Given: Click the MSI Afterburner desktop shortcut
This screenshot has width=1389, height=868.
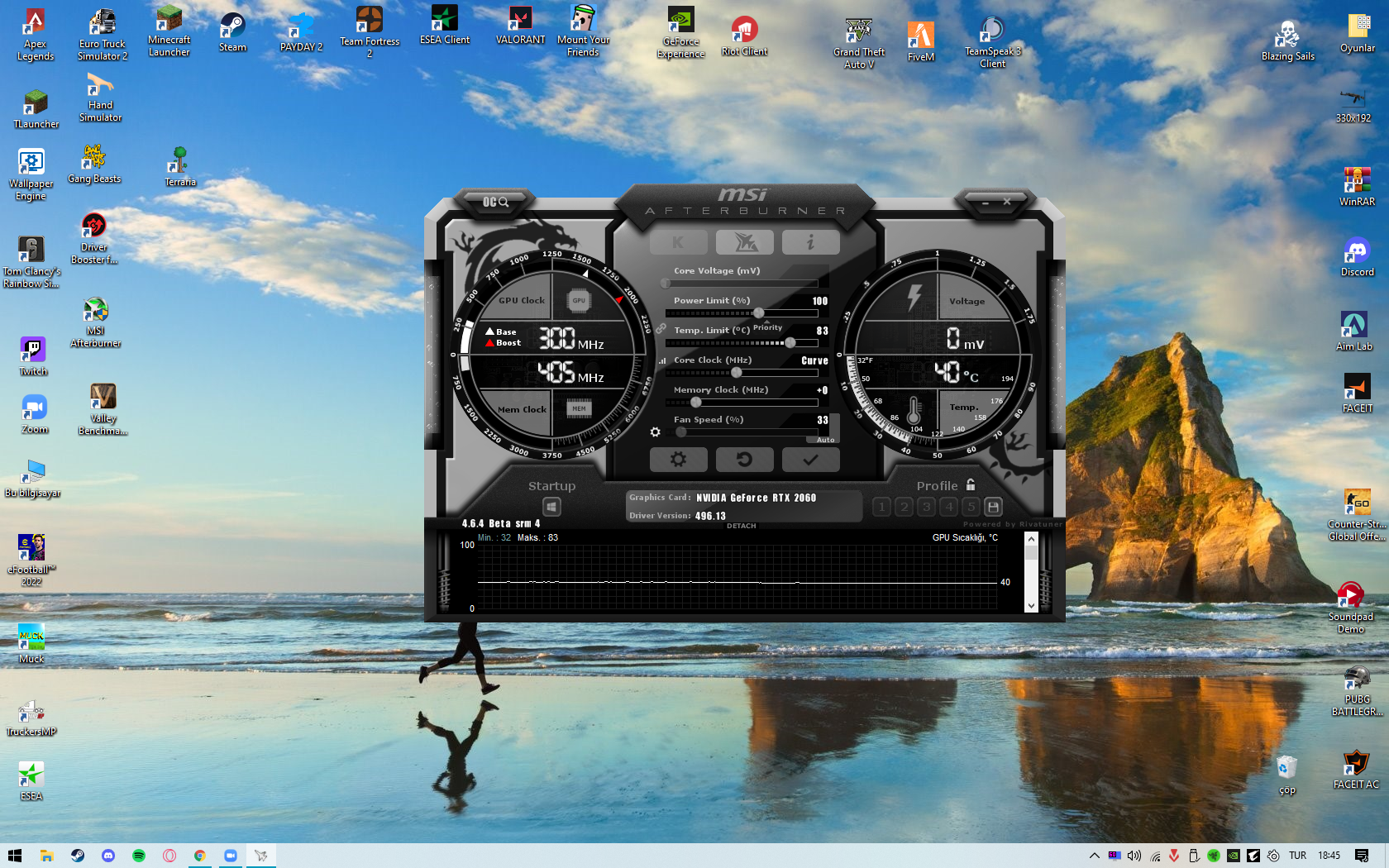Looking at the screenshot, I should click(96, 323).
